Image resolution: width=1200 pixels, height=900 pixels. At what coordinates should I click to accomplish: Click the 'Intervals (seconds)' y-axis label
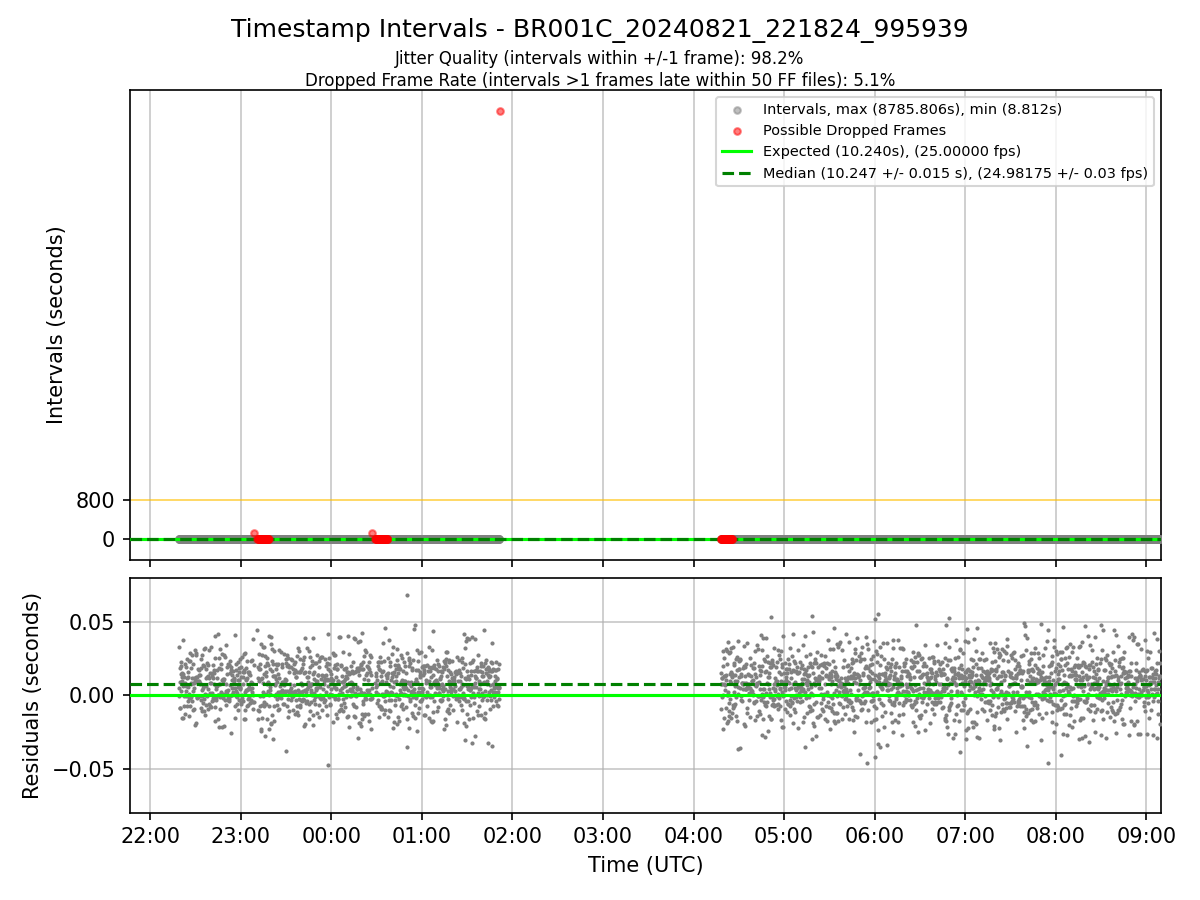[x=56, y=325]
